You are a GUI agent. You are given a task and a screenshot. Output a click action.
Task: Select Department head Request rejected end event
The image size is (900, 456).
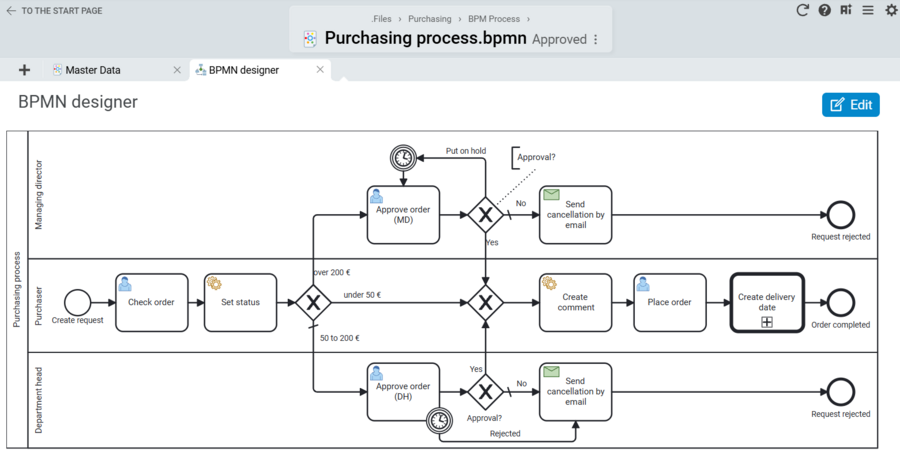pyautogui.click(x=841, y=392)
